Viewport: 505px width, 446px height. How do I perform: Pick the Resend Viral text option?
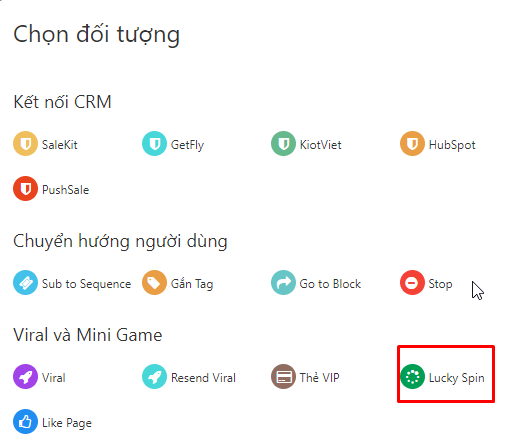(x=203, y=378)
